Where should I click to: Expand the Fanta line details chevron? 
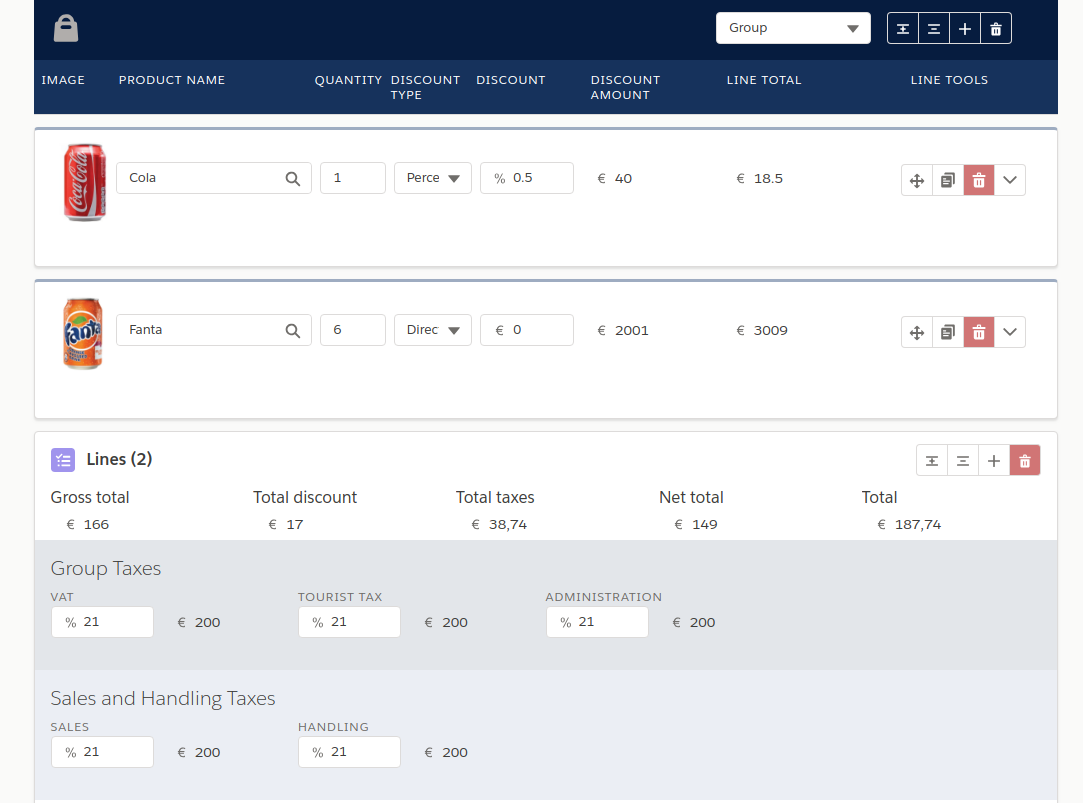pos(1010,332)
